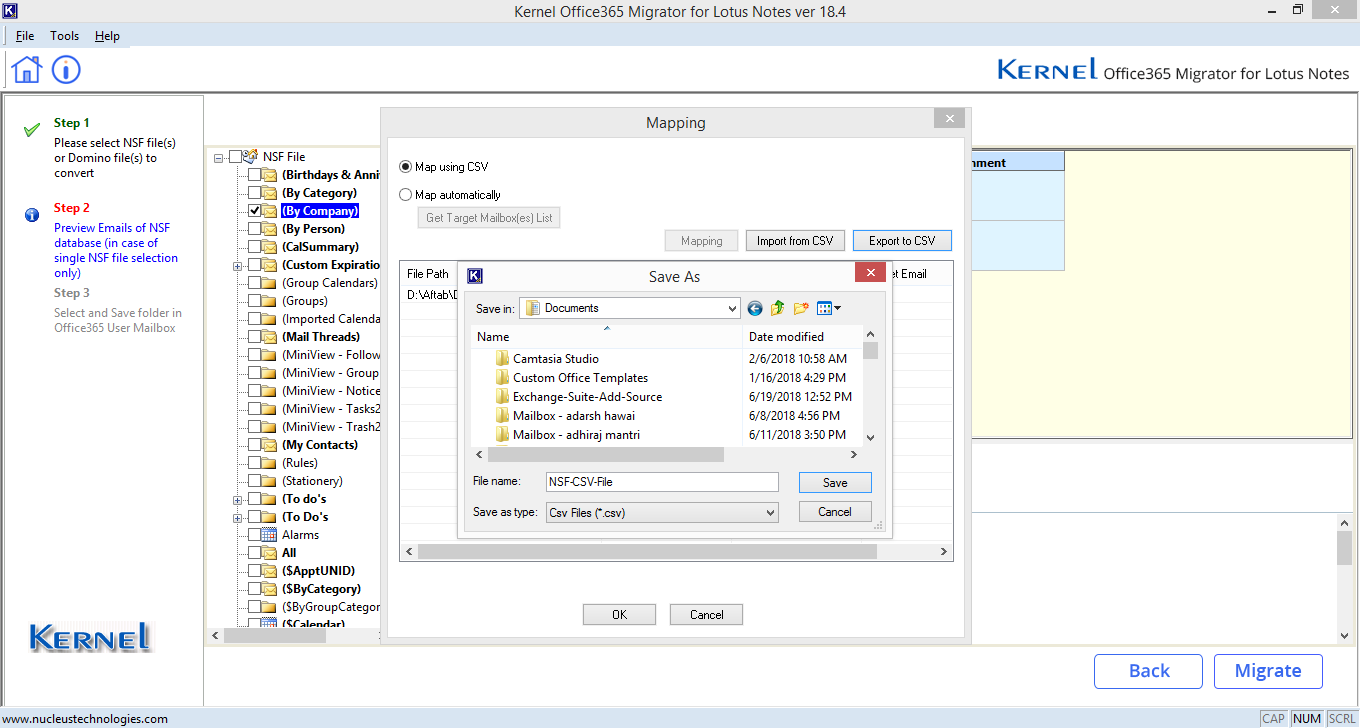Screen dimensions: 1360x728
Task: Open the Help menu
Action: 107,36
